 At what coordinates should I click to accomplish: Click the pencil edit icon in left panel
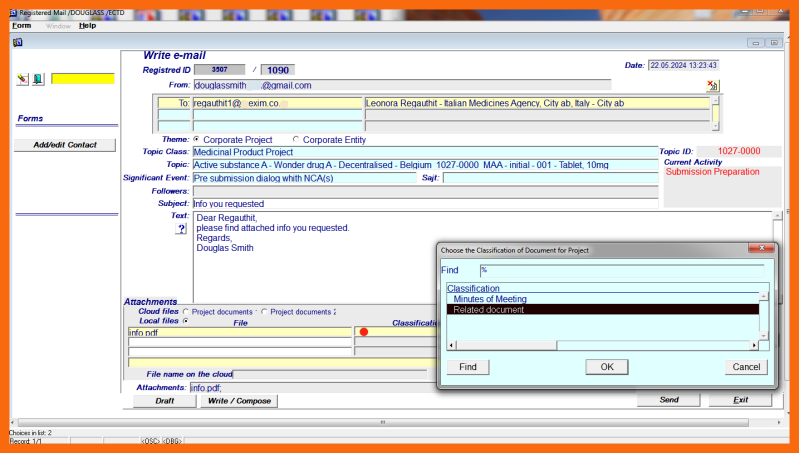[23, 79]
